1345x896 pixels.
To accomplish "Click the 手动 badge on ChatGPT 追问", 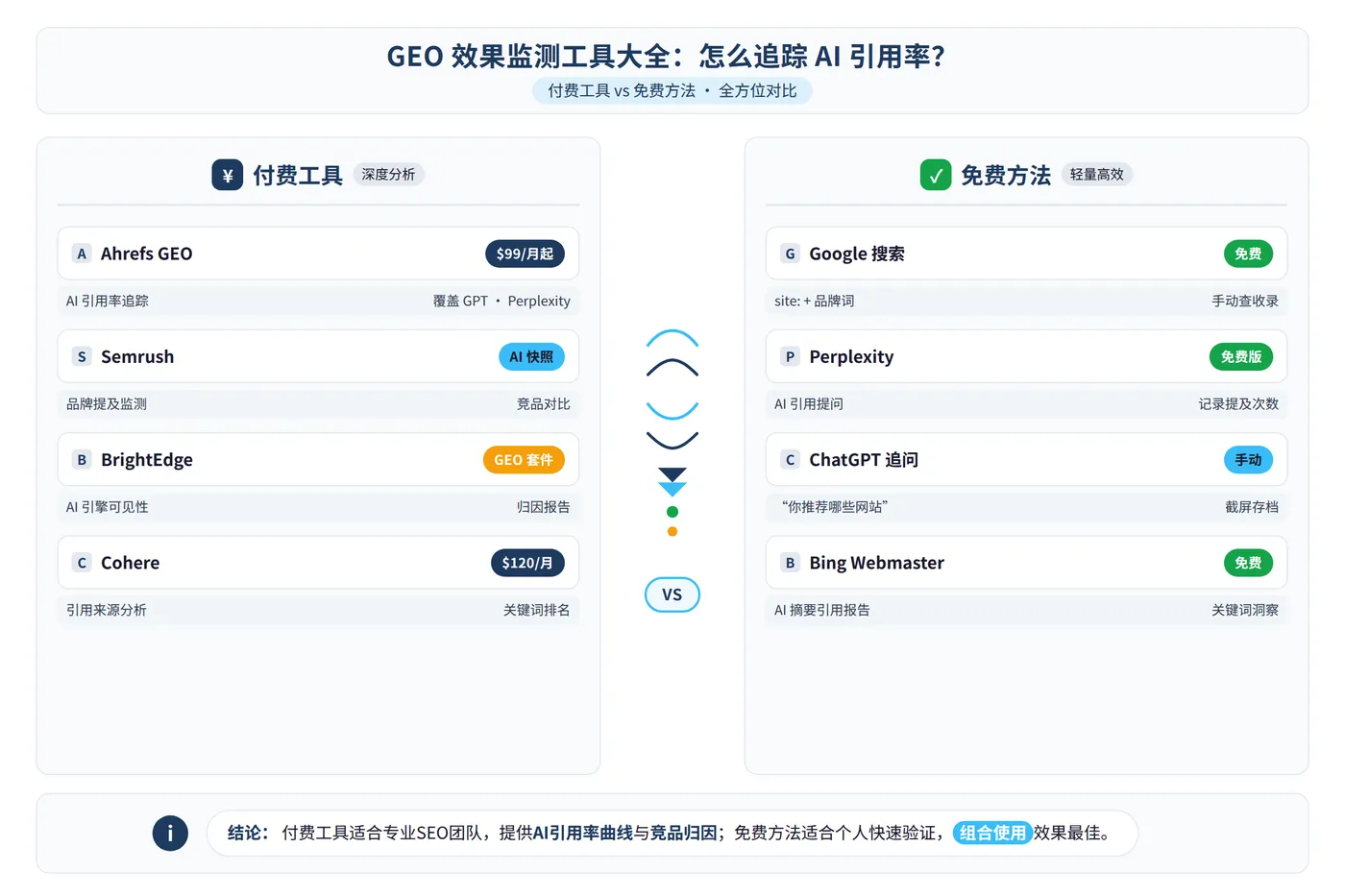I will tap(1248, 460).
